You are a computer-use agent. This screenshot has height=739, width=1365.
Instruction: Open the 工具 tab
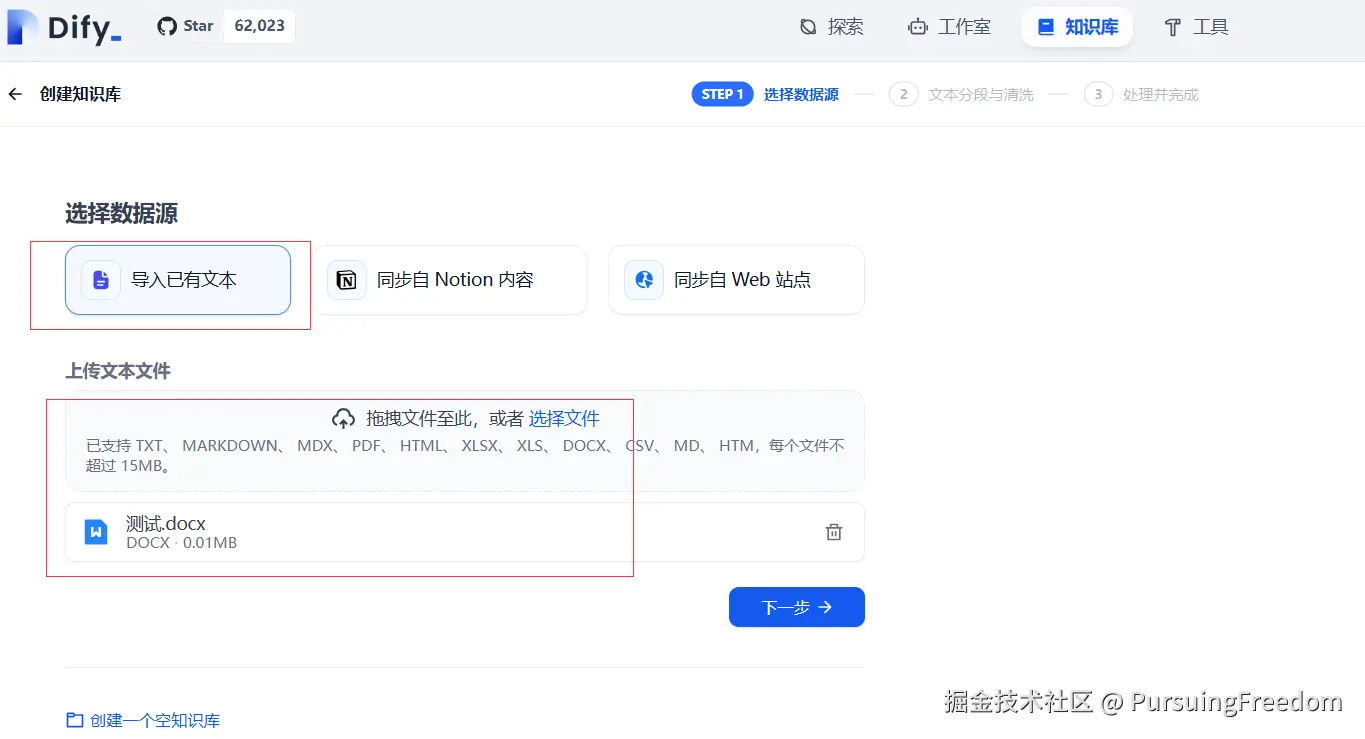[x=1196, y=27]
